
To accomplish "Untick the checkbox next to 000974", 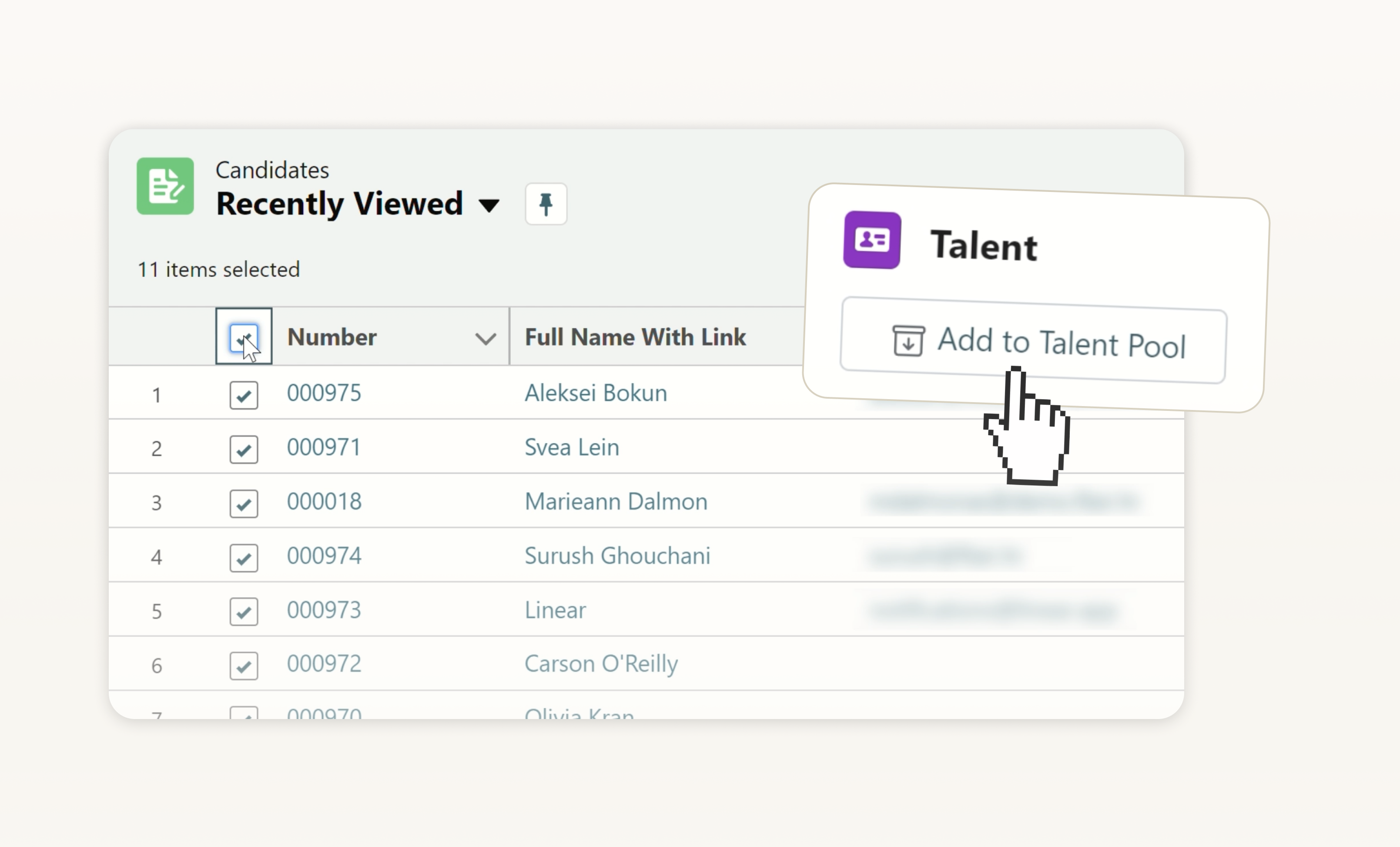I will (244, 557).
